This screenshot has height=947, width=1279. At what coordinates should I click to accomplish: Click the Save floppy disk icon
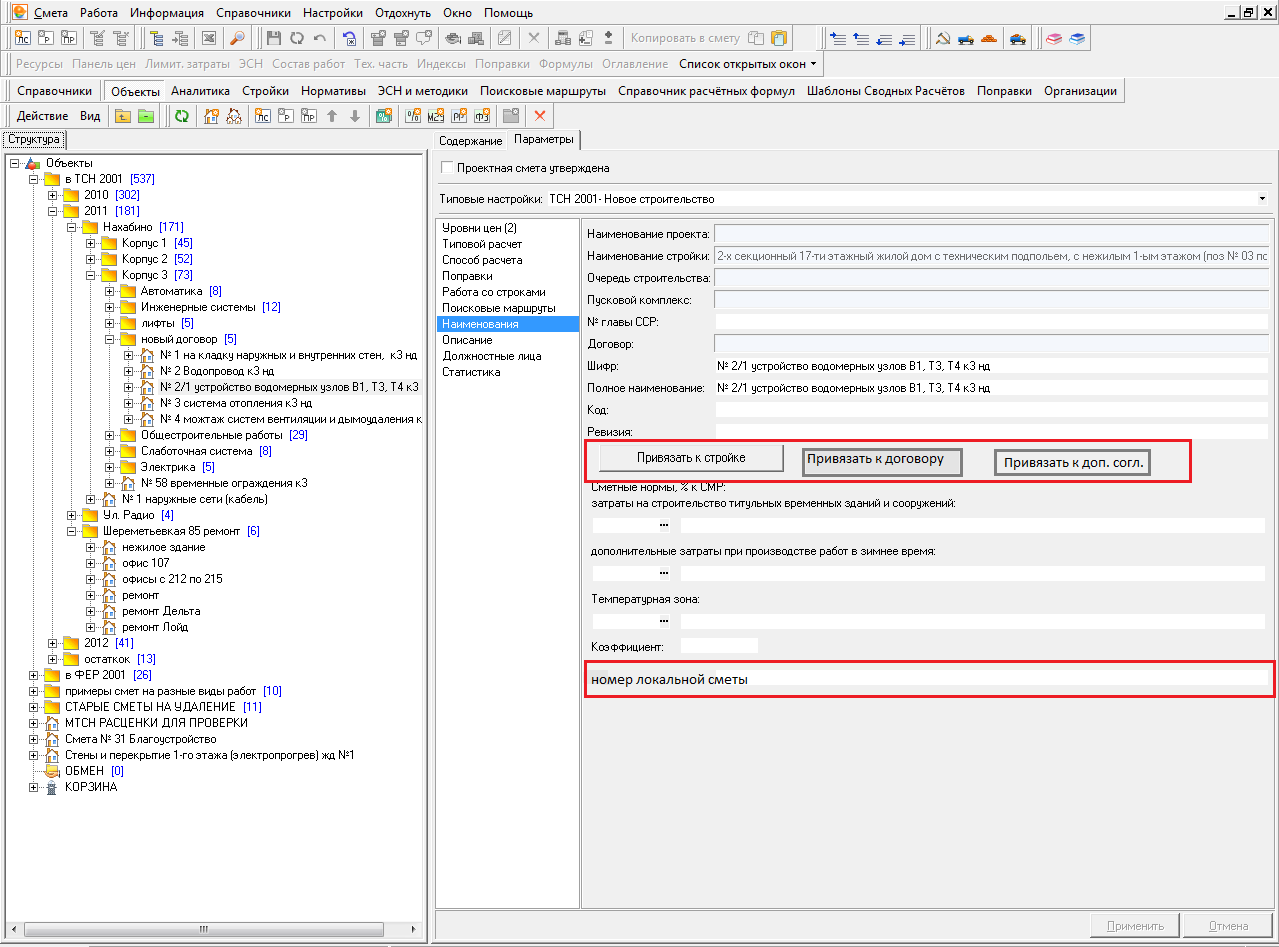tap(275, 39)
